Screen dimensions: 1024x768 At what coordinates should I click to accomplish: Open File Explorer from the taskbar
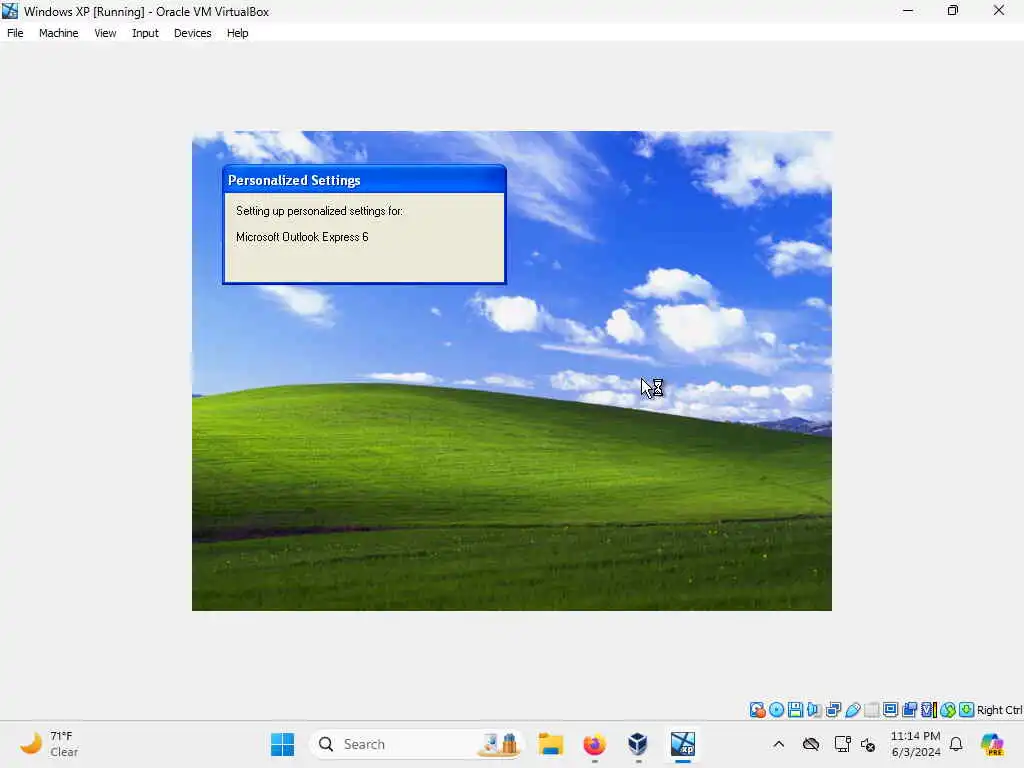pyautogui.click(x=551, y=744)
